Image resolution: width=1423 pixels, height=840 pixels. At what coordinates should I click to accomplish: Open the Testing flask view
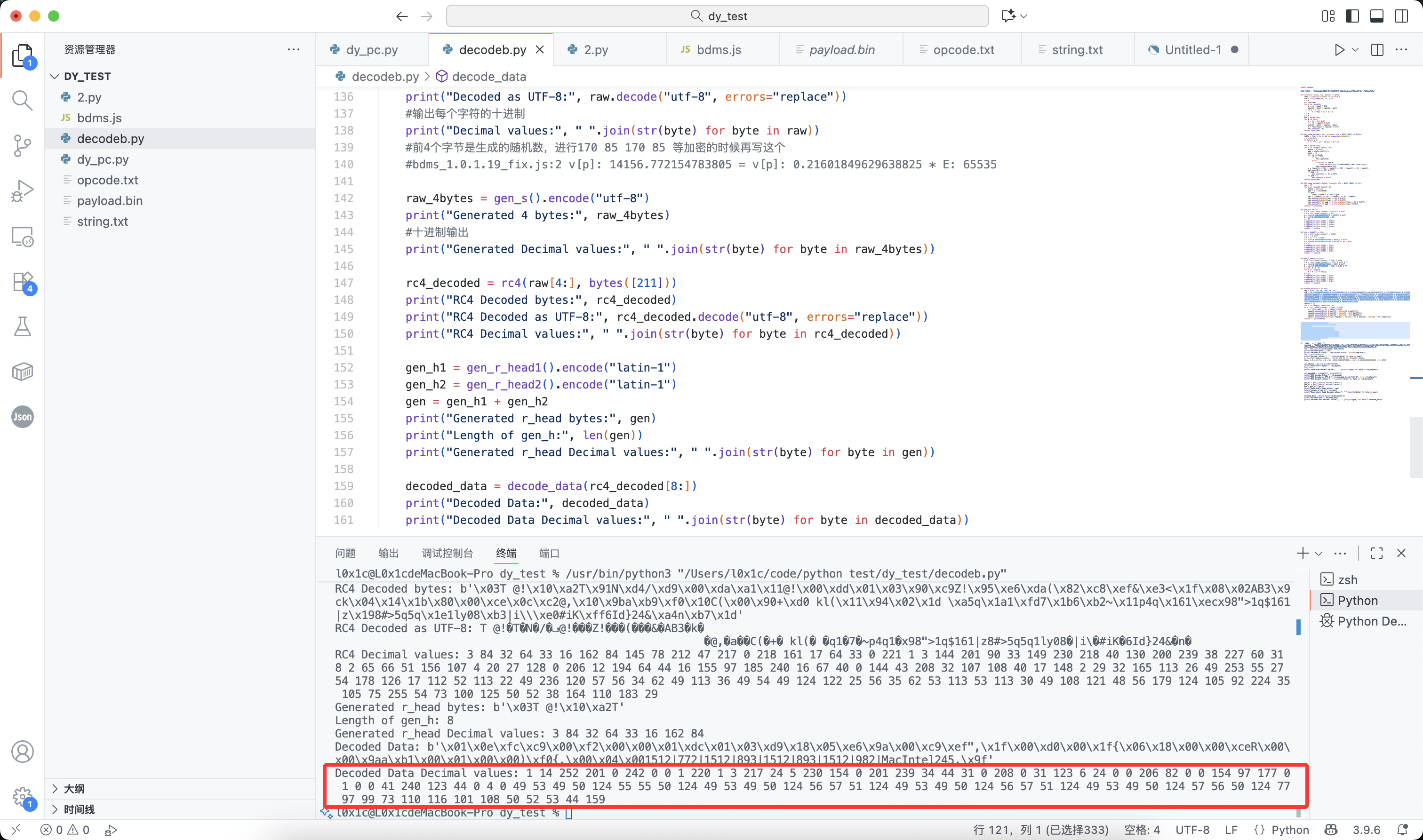[22, 326]
